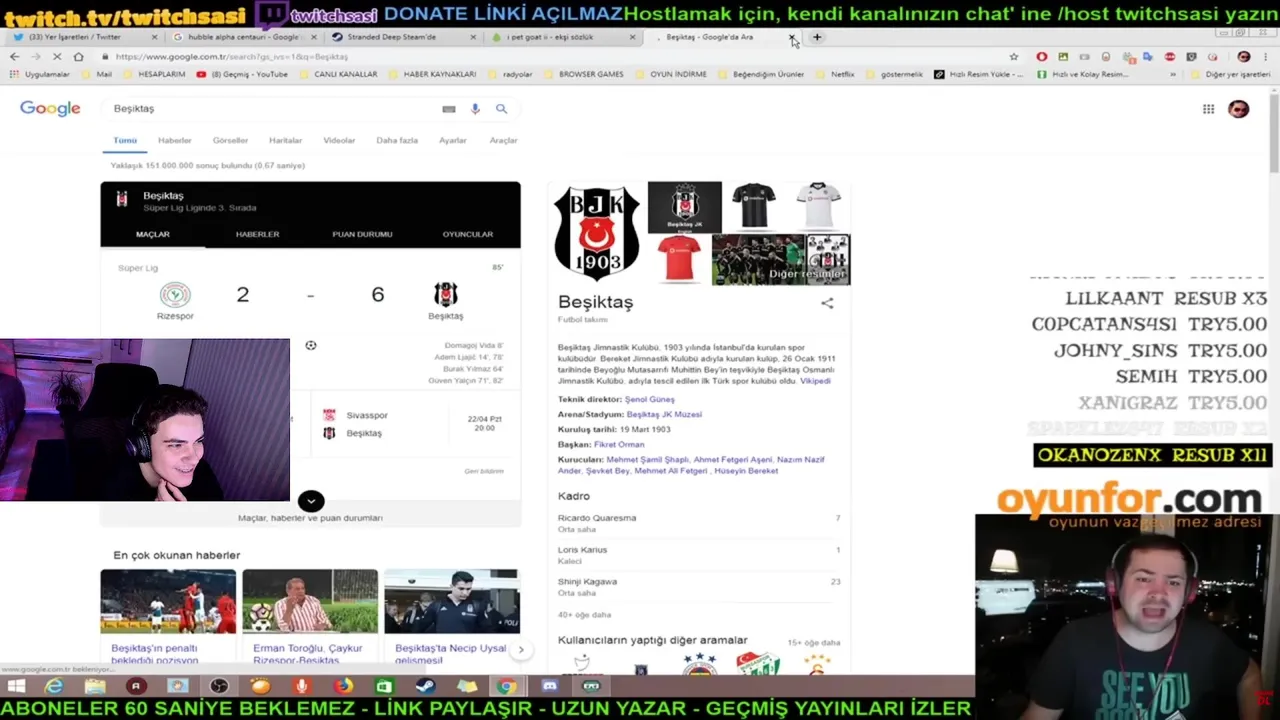Click the microphone voice search icon
1280x720 pixels.
[x=475, y=108]
